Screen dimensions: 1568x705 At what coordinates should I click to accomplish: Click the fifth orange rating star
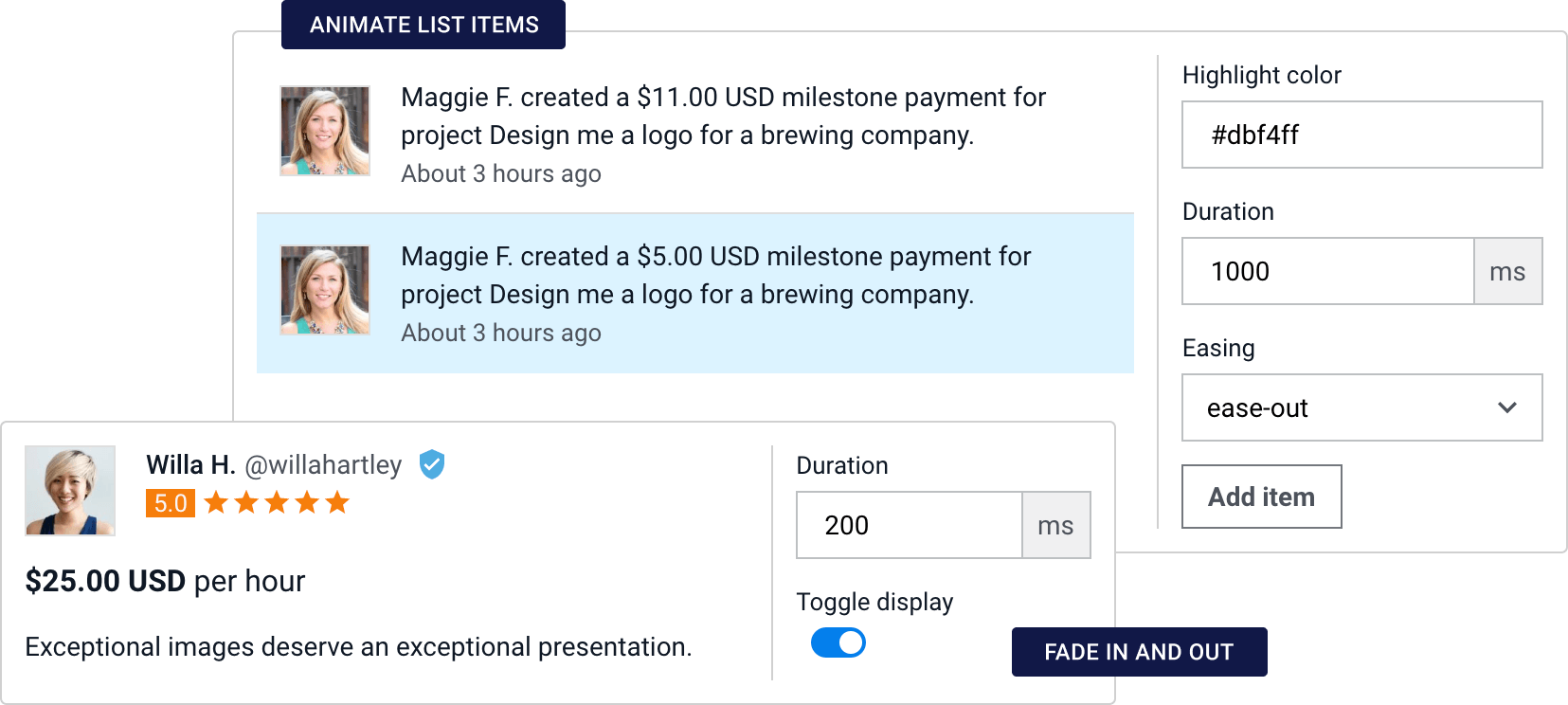click(337, 502)
